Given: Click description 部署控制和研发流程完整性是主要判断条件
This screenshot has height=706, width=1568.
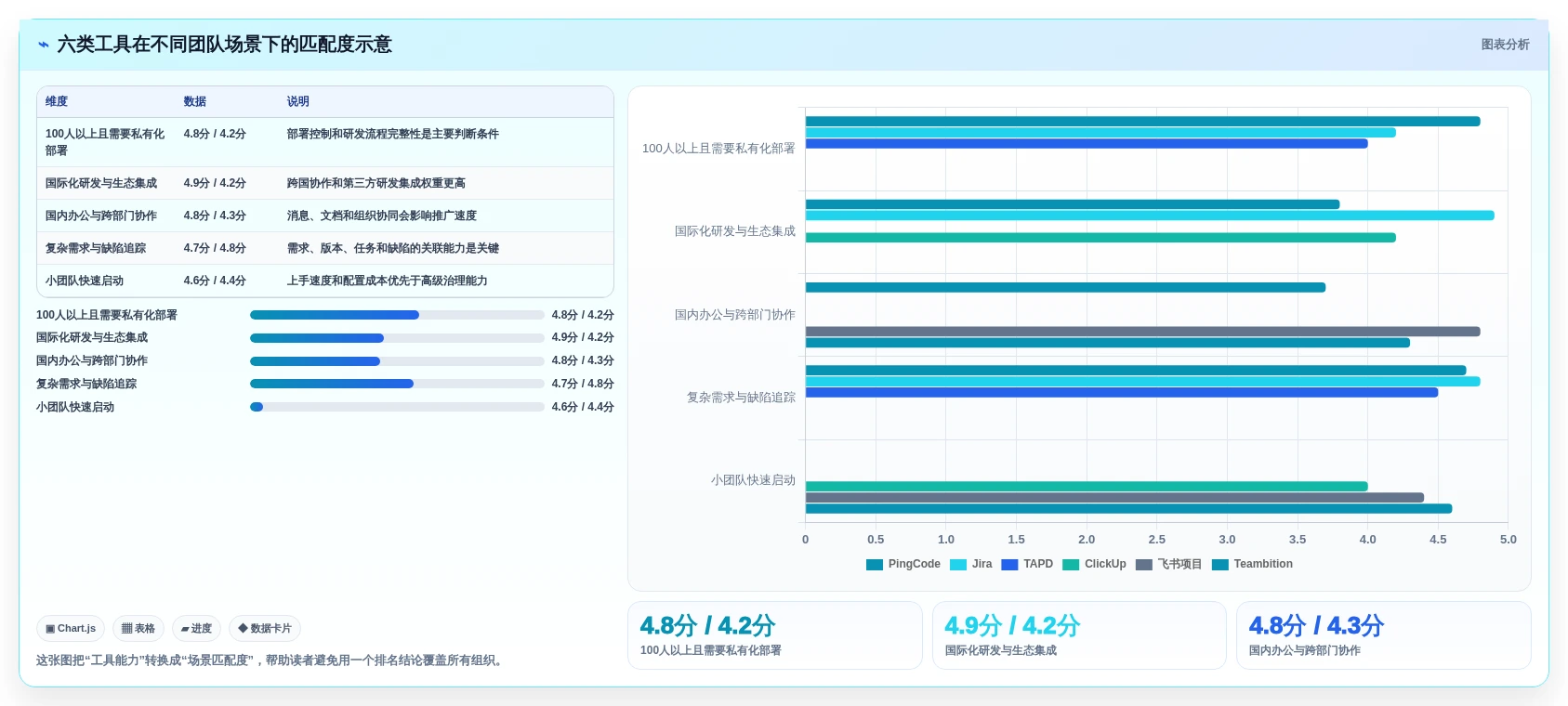Looking at the screenshot, I should coord(393,134).
